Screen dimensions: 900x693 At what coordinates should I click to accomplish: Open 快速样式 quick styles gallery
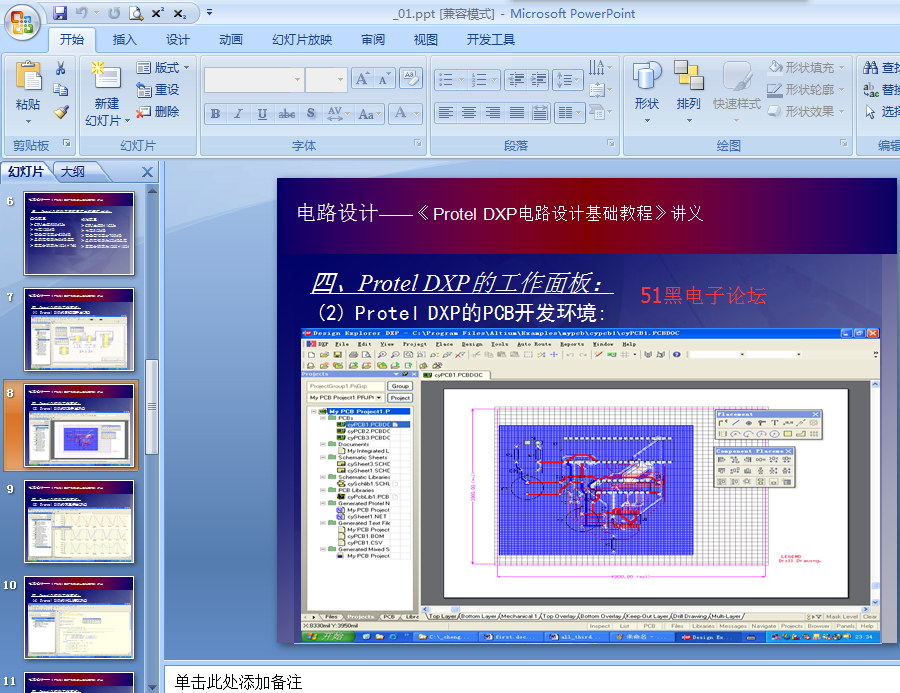coord(736,91)
